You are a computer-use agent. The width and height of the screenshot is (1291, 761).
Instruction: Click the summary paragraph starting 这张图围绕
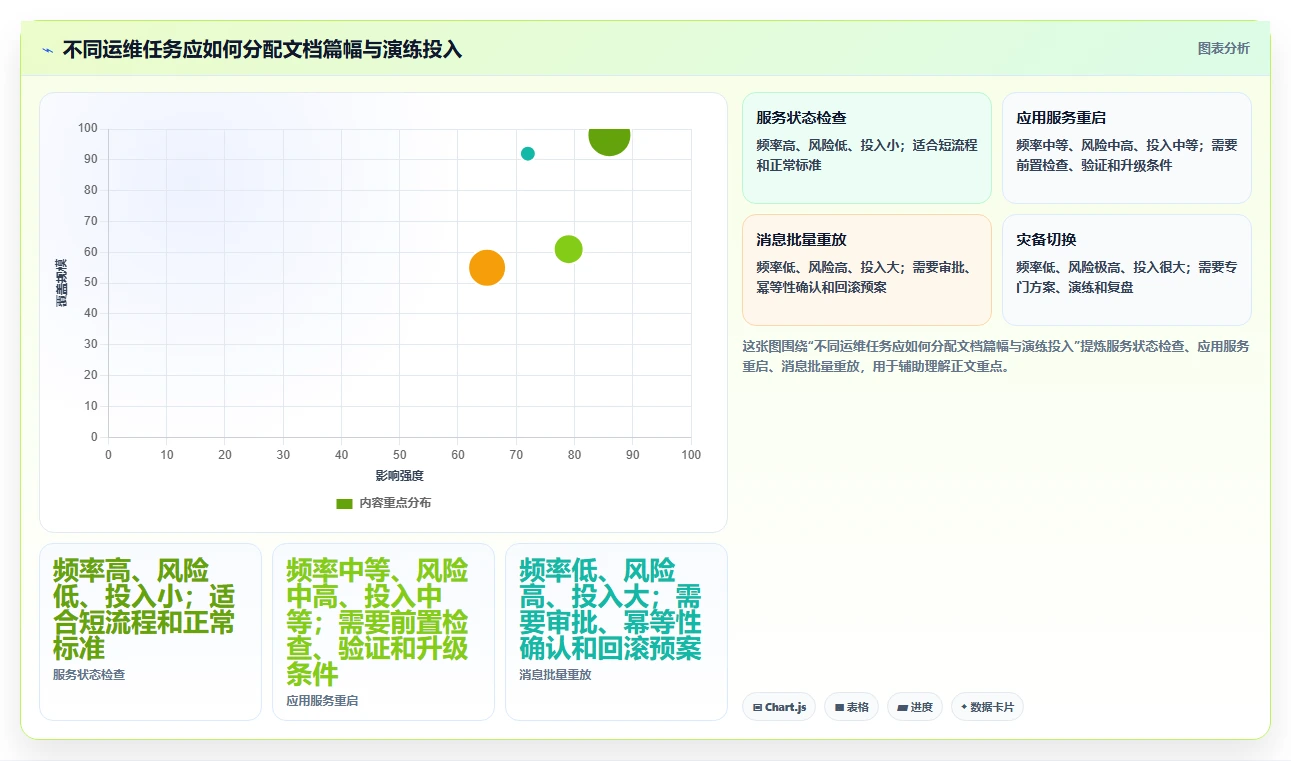click(x=995, y=356)
